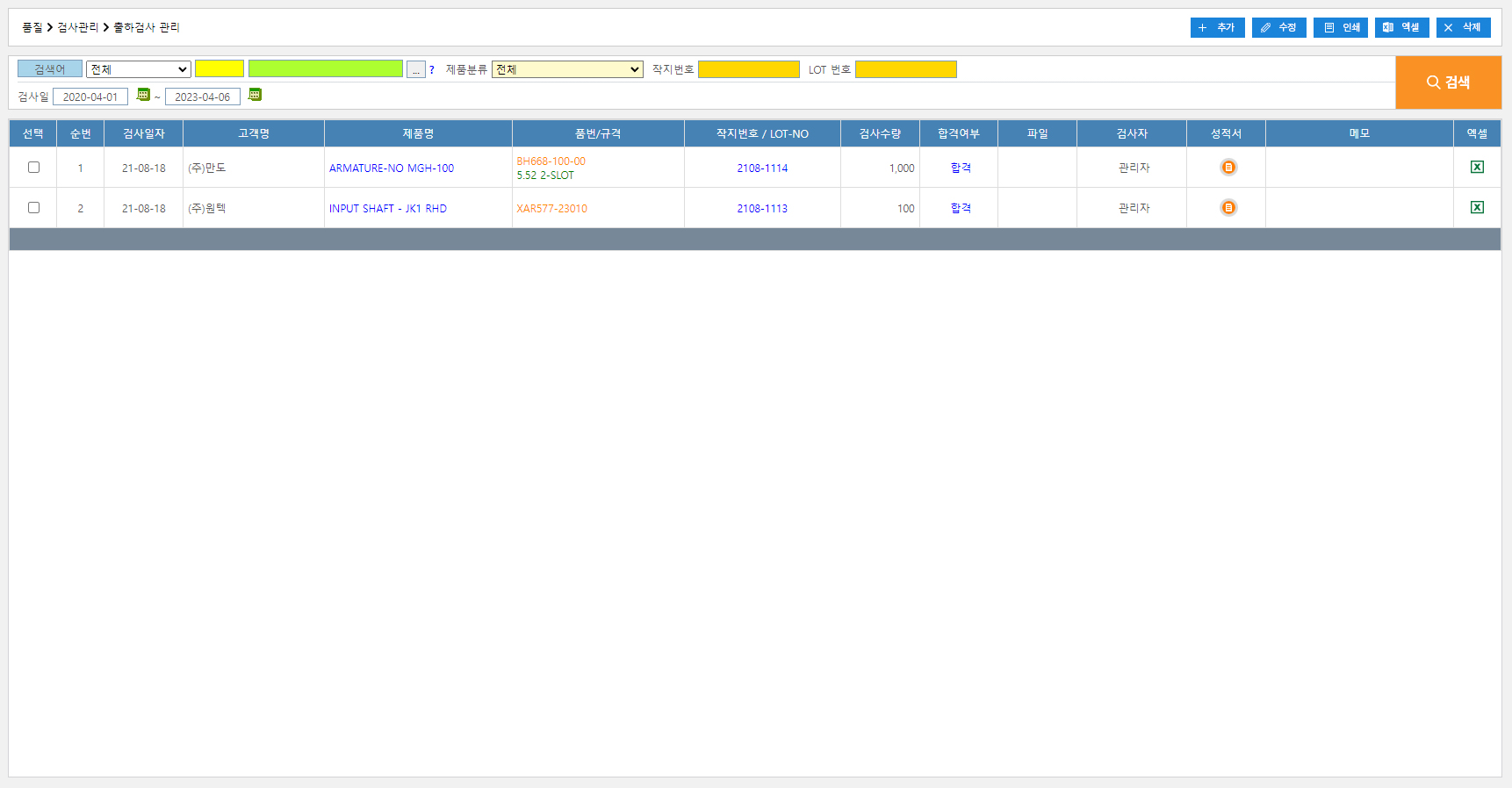Screen dimensions: 1512x788
Task: Select the checkbox for (주)원텍 row
Action: coord(33,208)
